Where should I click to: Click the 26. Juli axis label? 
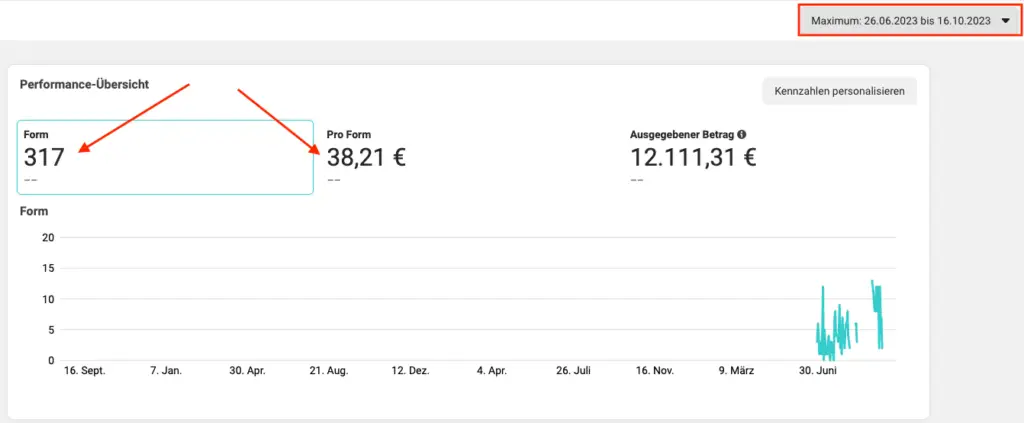pos(573,371)
